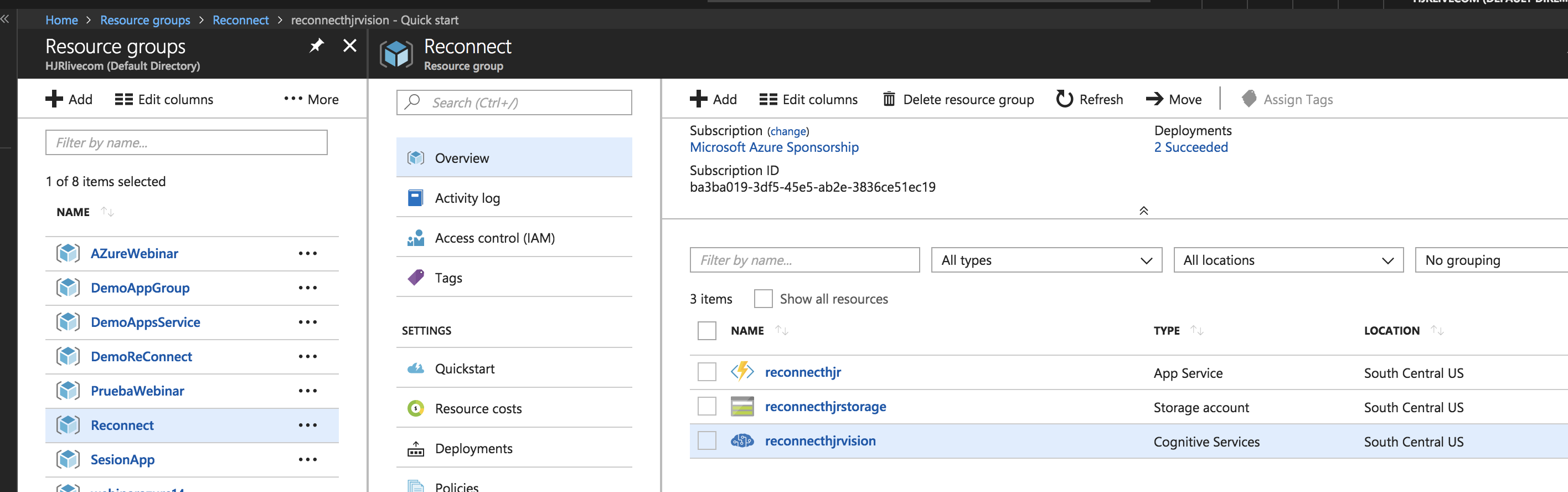
Task: Click the PruebaWebinar cube icon
Action: pyautogui.click(x=68, y=390)
